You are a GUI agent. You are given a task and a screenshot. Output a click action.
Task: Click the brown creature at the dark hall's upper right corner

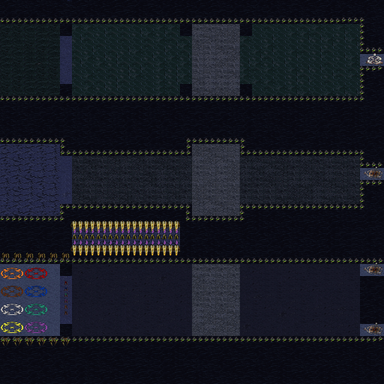[x=373, y=269]
